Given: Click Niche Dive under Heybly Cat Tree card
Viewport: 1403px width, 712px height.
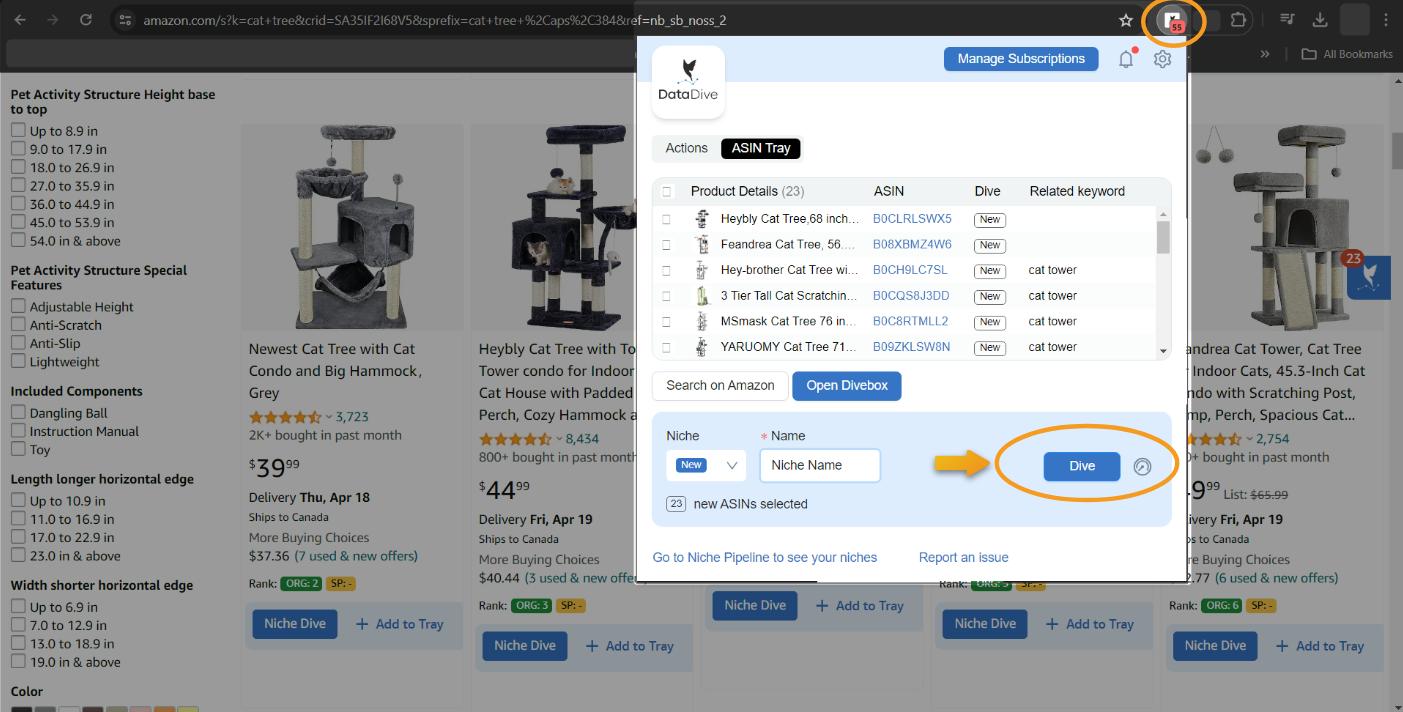Looking at the screenshot, I should (x=525, y=646).
